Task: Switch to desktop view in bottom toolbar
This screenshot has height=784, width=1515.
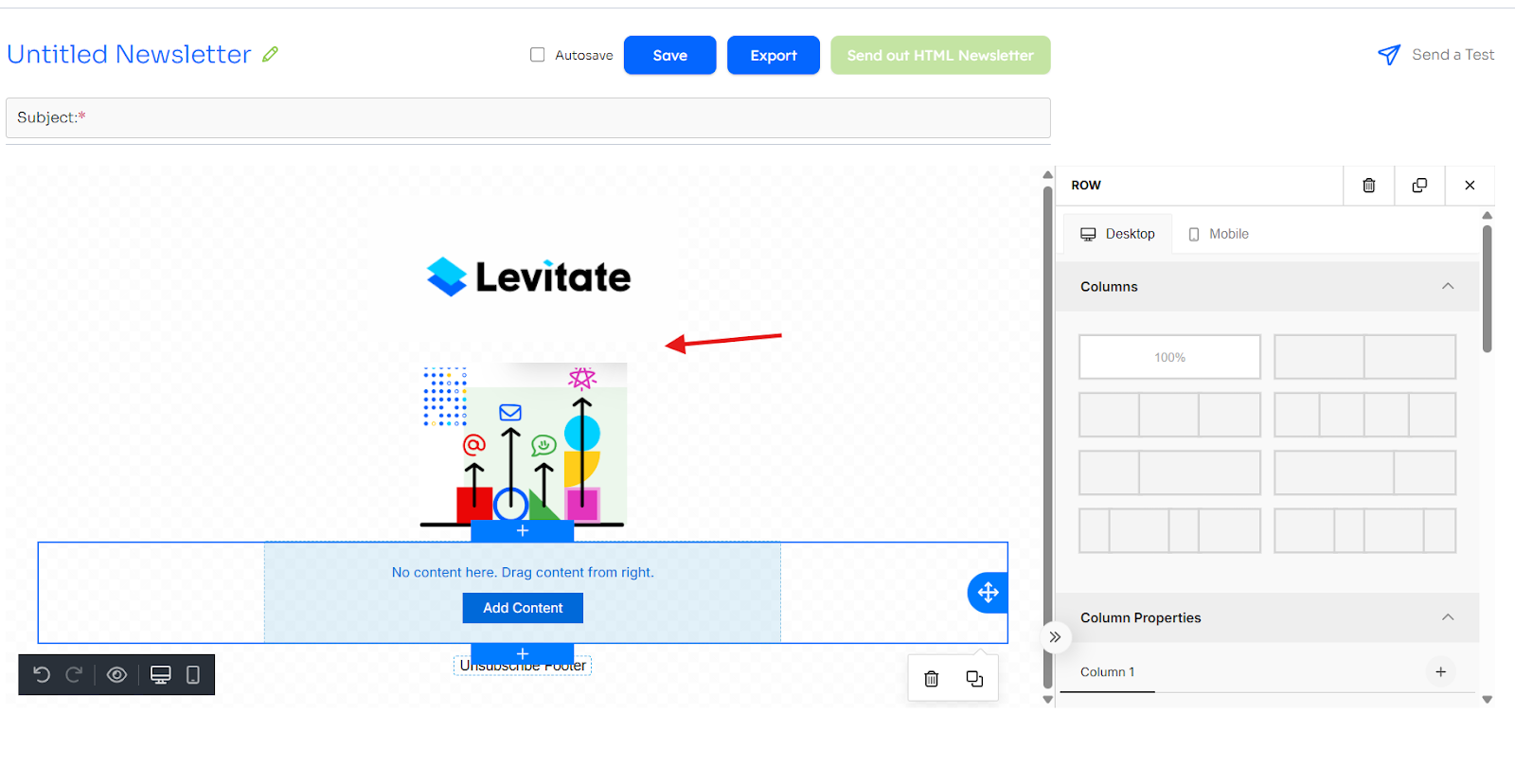Action: (161, 674)
